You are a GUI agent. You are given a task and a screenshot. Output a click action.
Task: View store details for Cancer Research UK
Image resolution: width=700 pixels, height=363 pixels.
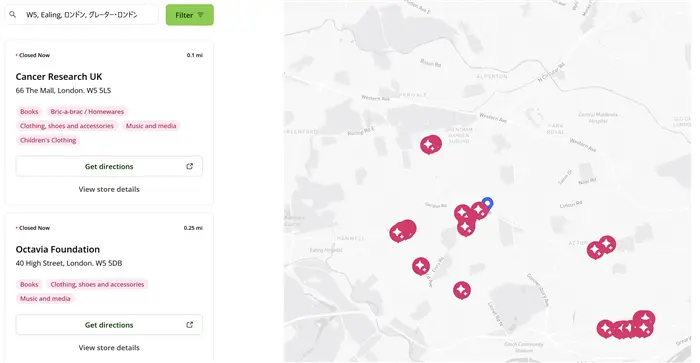[109, 189]
